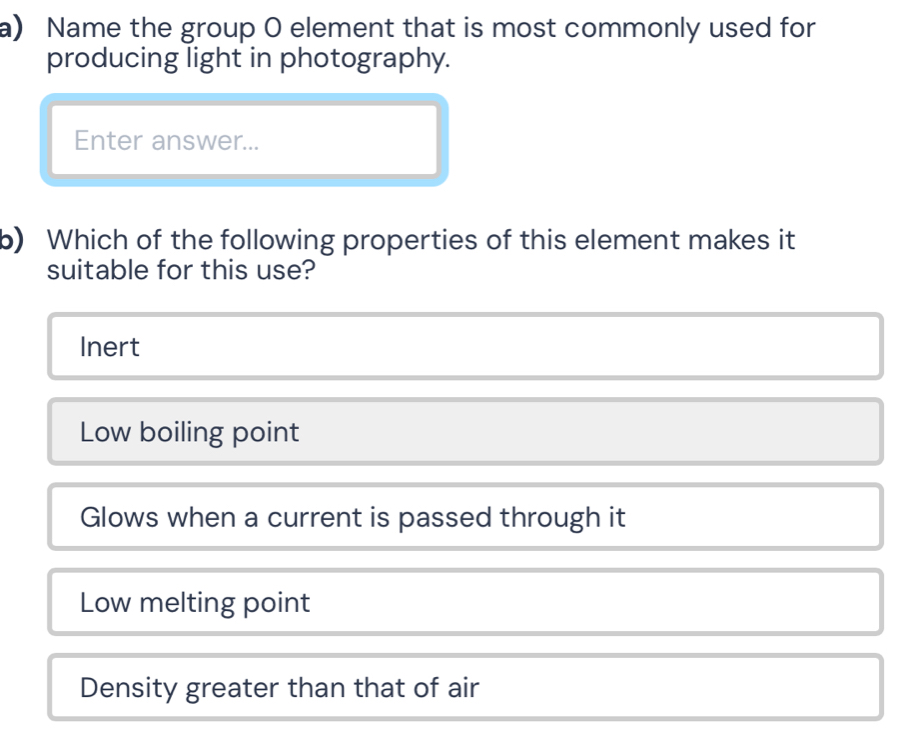898x731 pixels.
Task: Pick the 'Low melting point' option
Action: point(465,602)
